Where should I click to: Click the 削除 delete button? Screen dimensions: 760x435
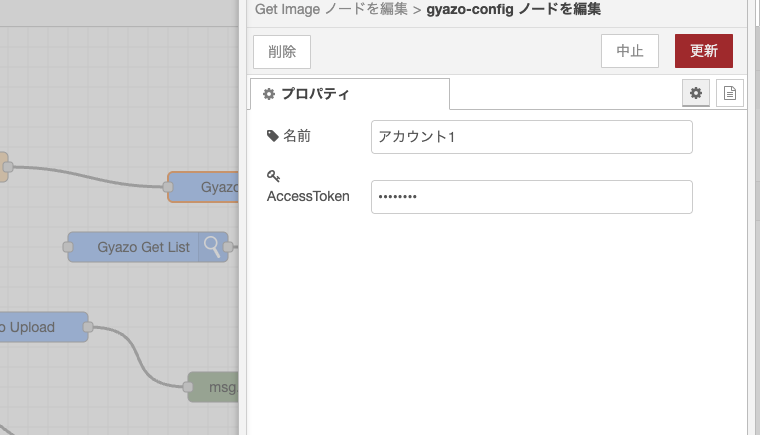coord(282,52)
